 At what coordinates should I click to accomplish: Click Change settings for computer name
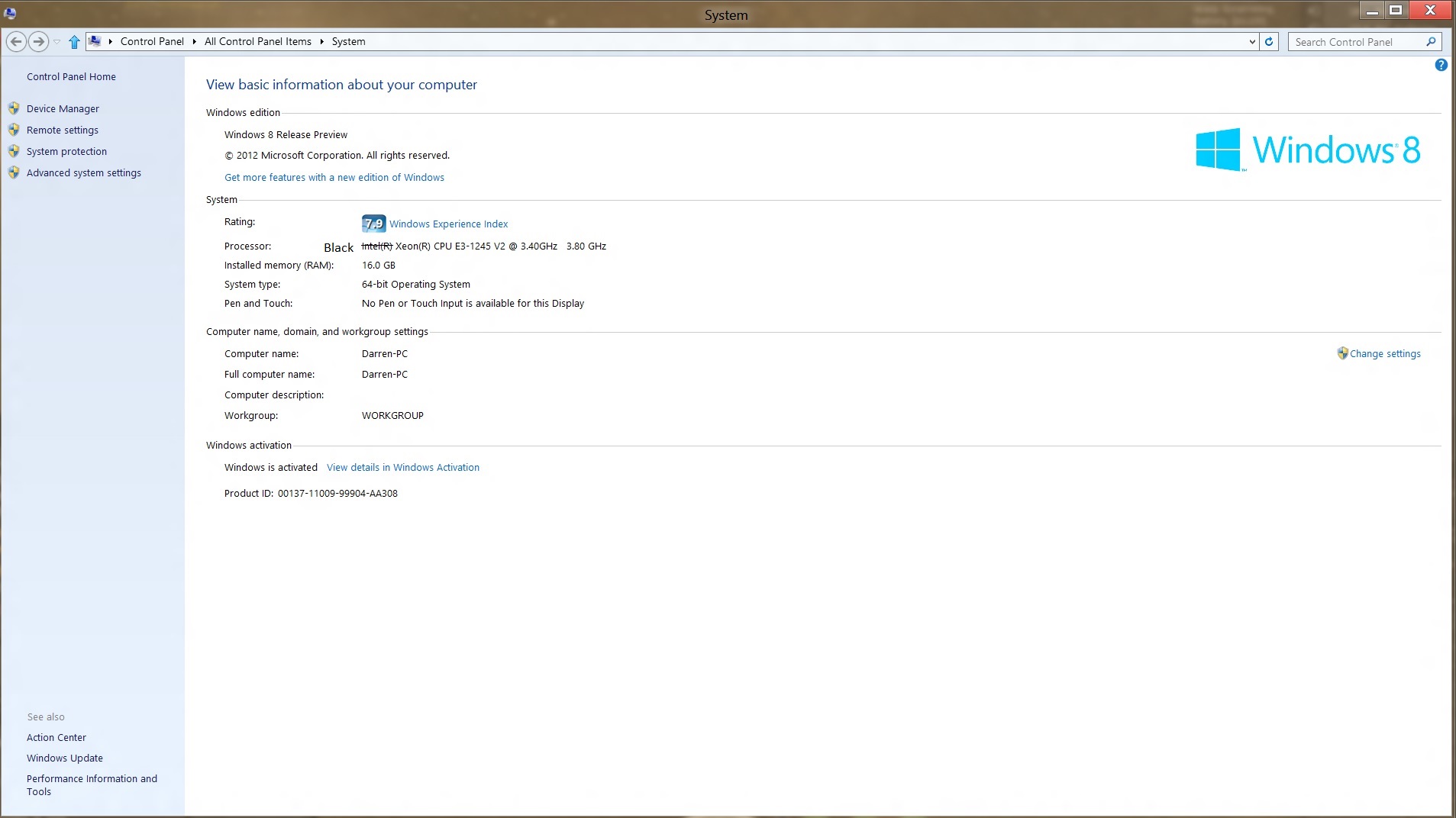1385,354
